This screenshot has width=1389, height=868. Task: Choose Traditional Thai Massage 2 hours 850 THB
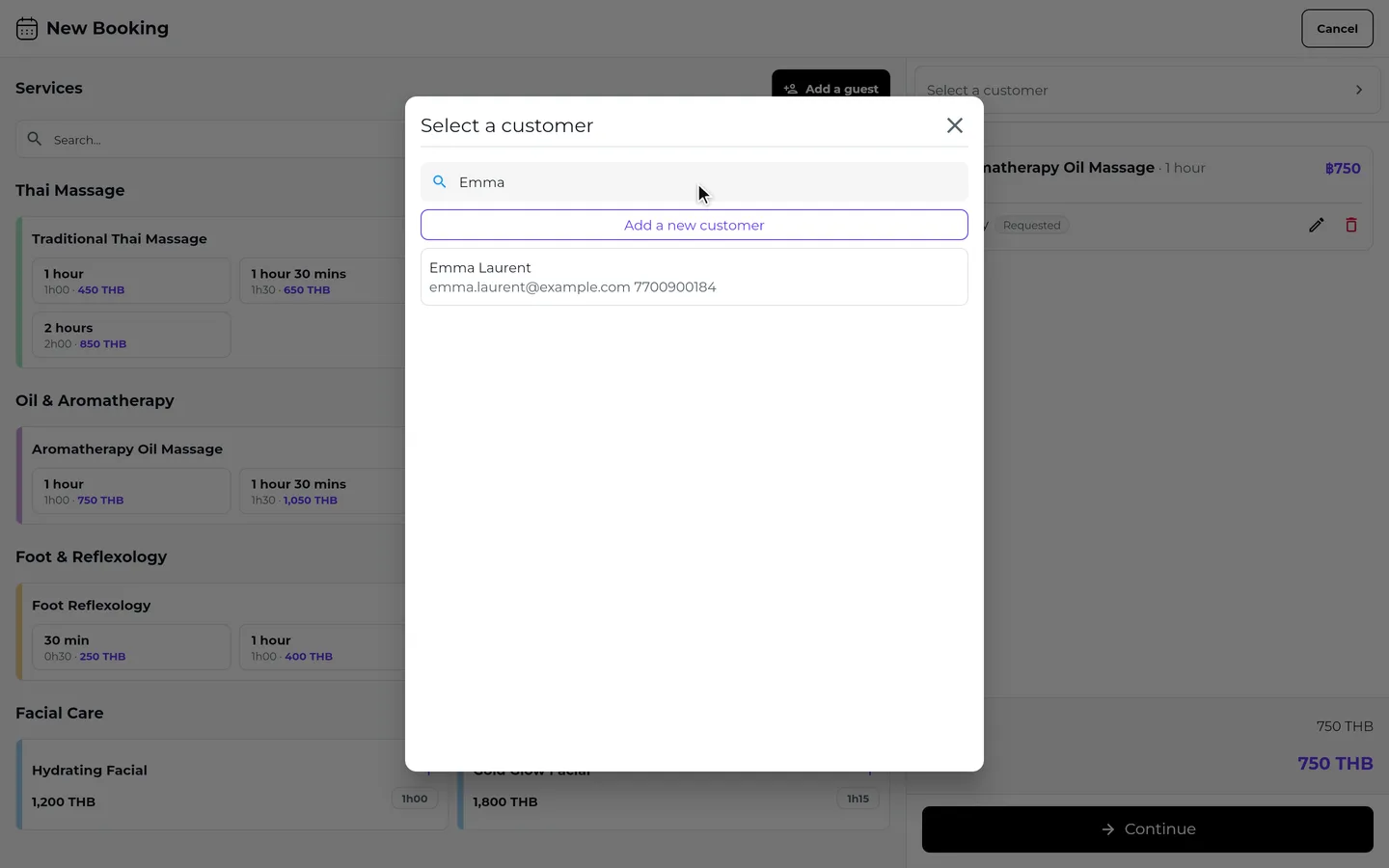click(x=131, y=335)
